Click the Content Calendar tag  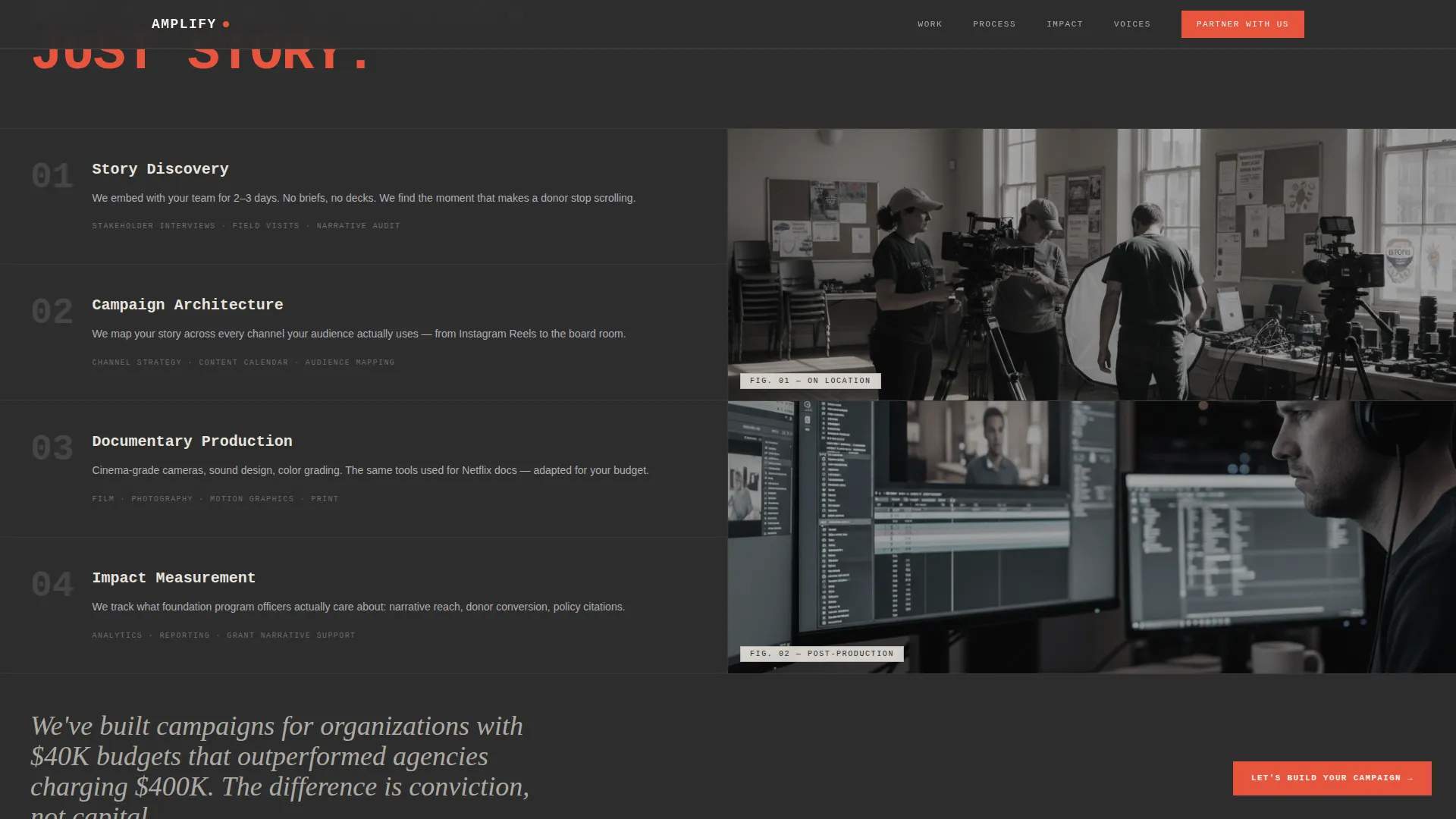(x=243, y=362)
